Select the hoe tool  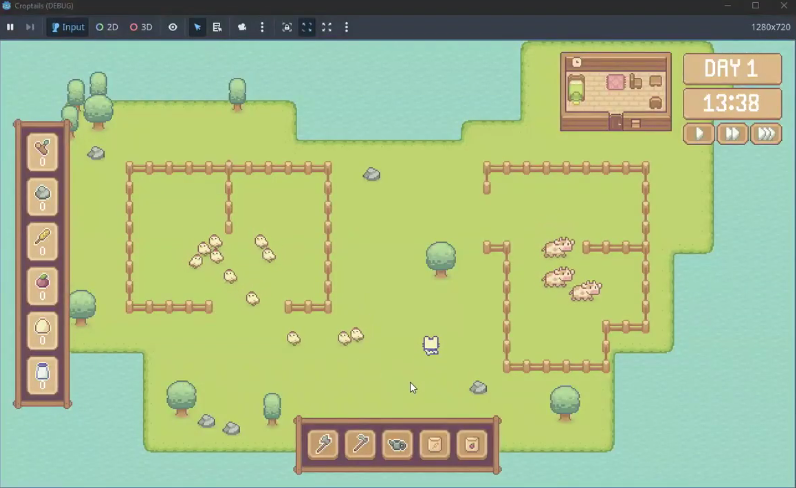pos(360,444)
